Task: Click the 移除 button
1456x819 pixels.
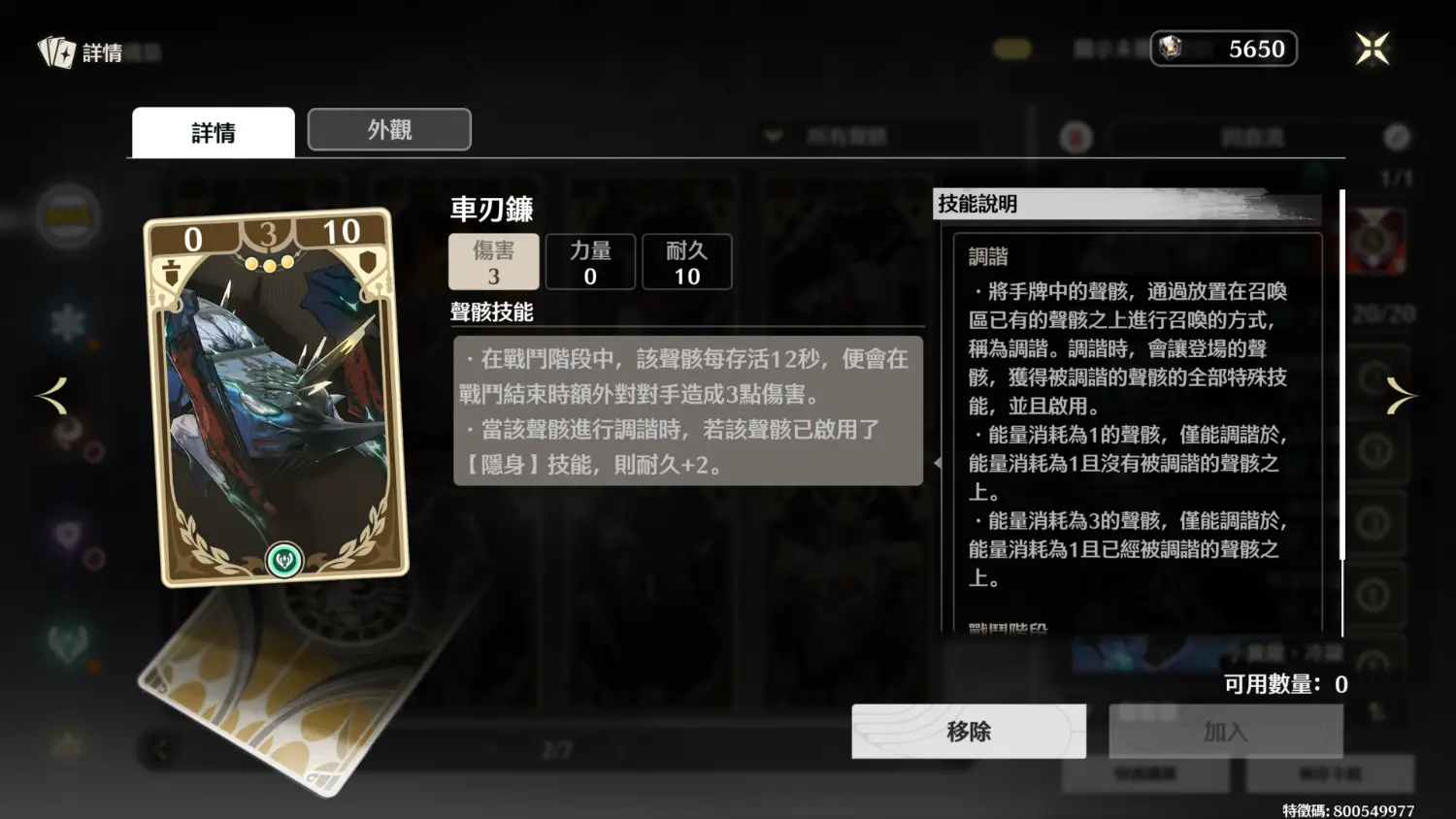Action: (969, 732)
